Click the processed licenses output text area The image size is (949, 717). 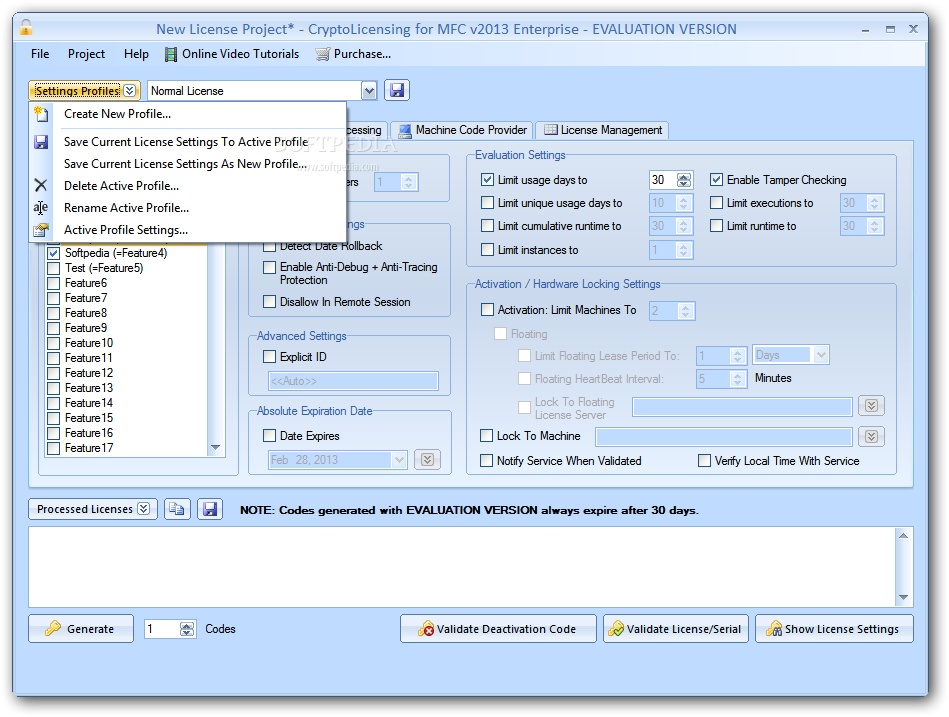point(462,566)
